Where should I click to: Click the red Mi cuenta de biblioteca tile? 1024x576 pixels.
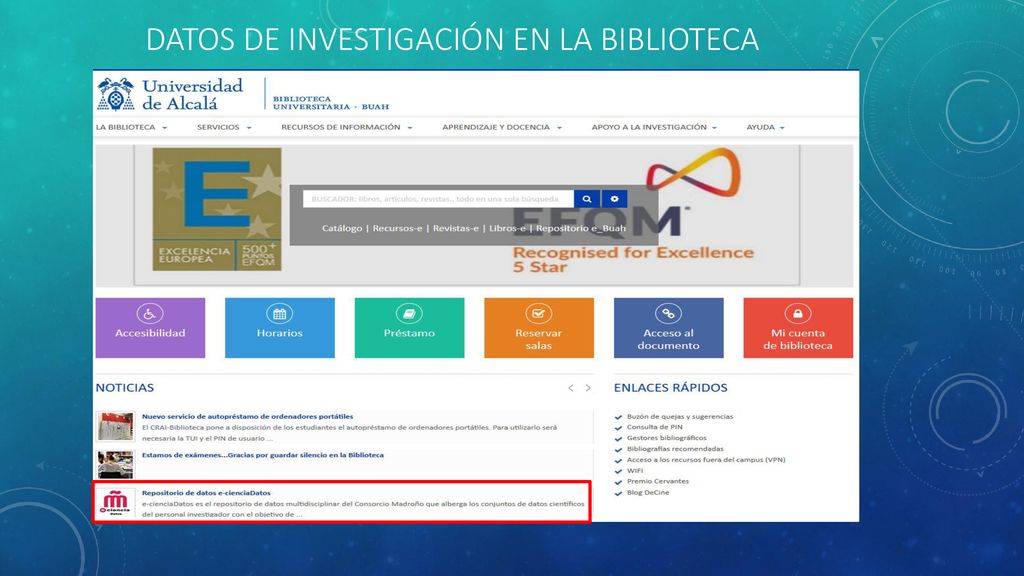click(x=798, y=328)
